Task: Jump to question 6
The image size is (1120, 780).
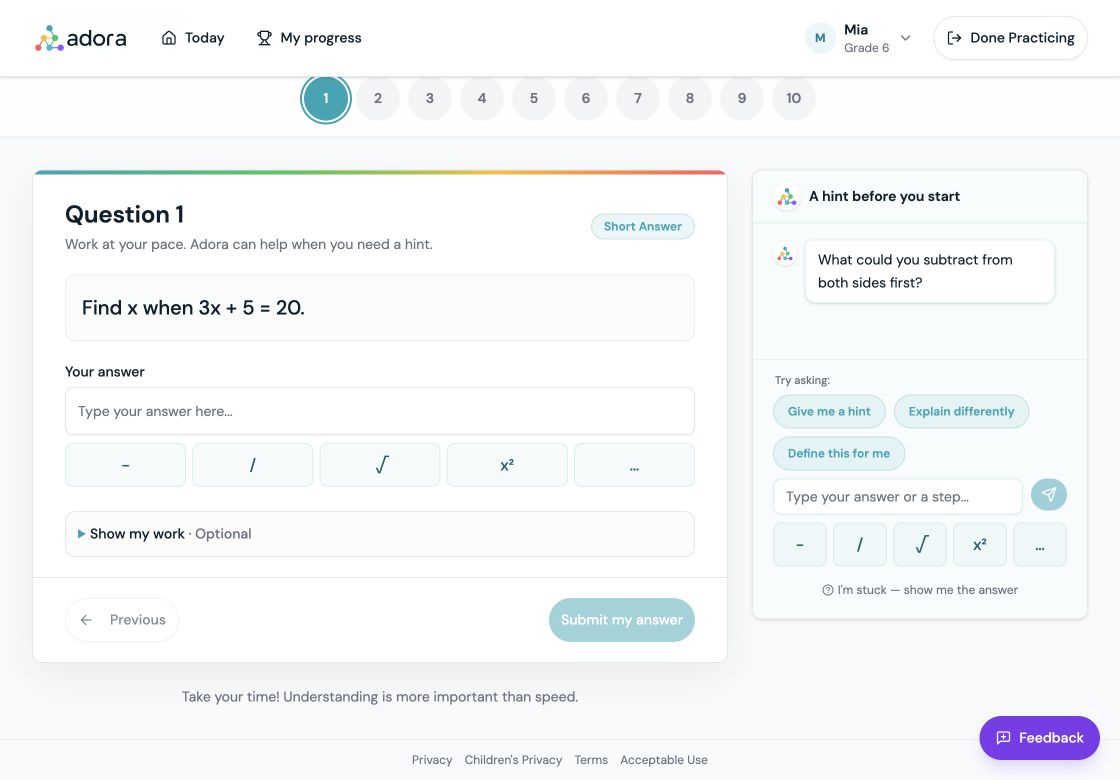Action: (x=586, y=99)
